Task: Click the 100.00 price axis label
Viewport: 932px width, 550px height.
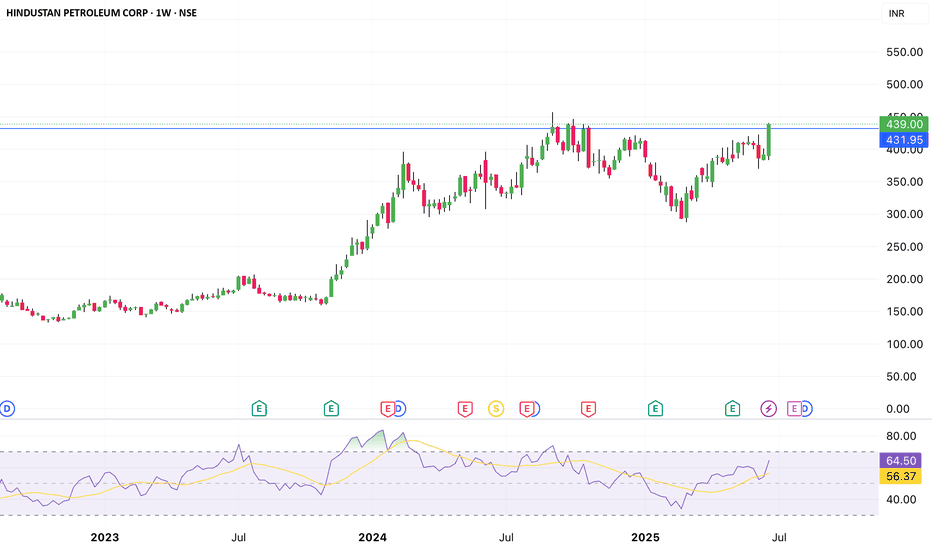Action: point(905,344)
